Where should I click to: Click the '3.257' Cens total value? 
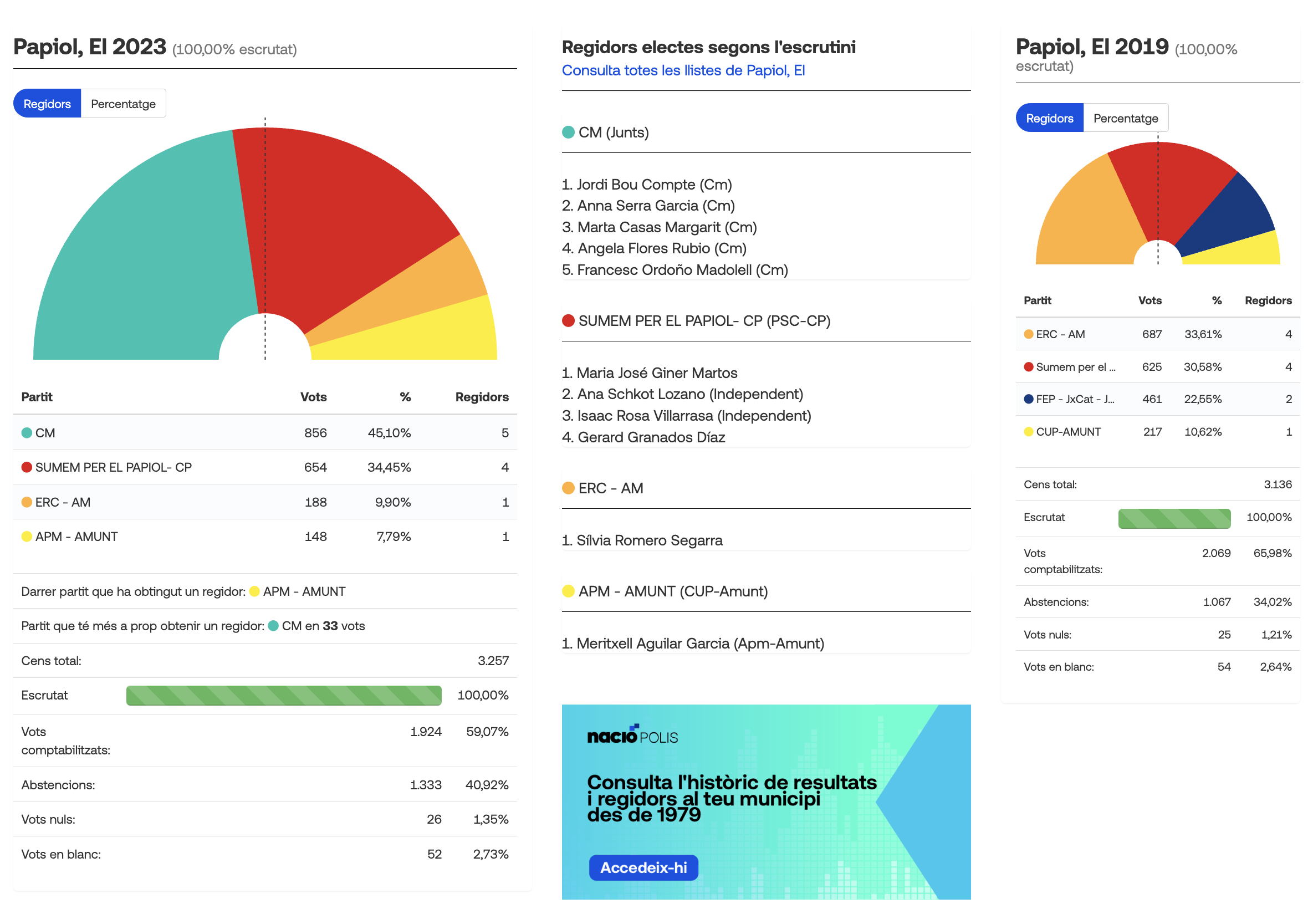click(x=493, y=660)
